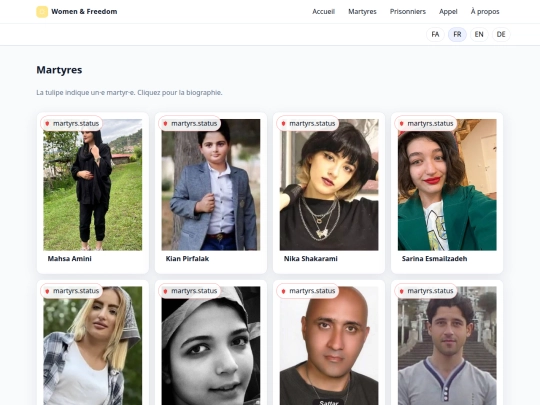Open the À propos page
The width and height of the screenshot is (540, 405).
(x=485, y=12)
